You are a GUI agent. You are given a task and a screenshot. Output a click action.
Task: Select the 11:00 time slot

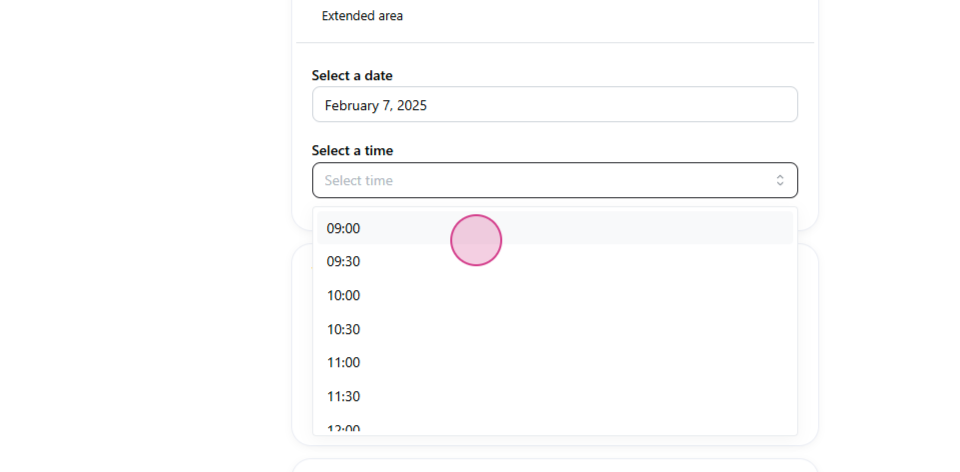click(x=555, y=362)
